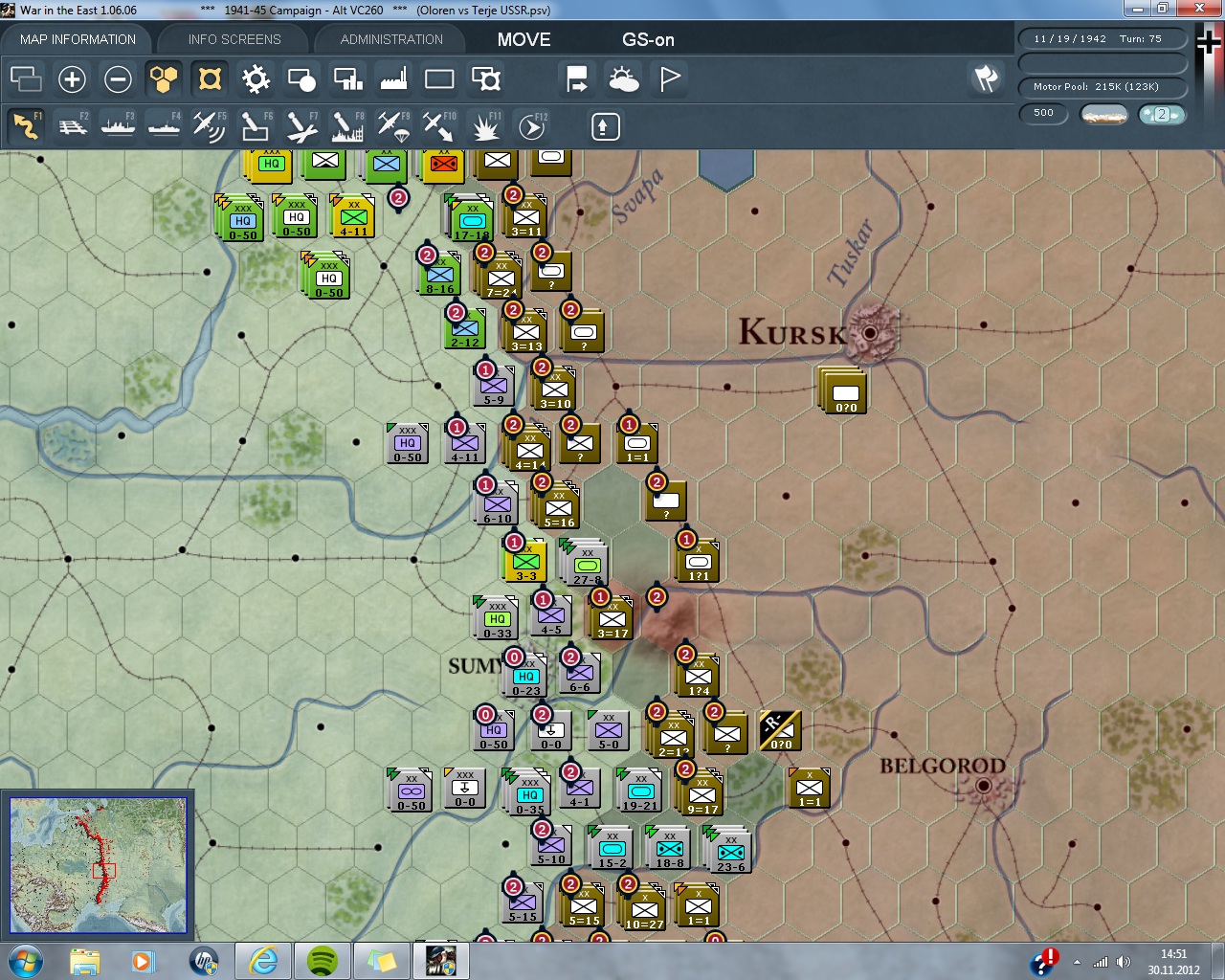
Task: Show the weather overlay icon
Action: click(x=623, y=78)
